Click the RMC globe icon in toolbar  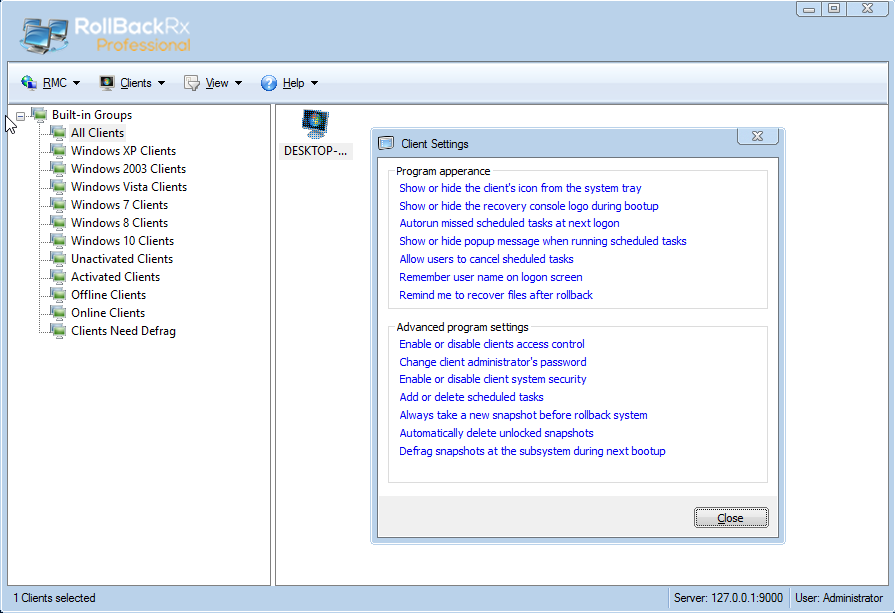(x=29, y=83)
